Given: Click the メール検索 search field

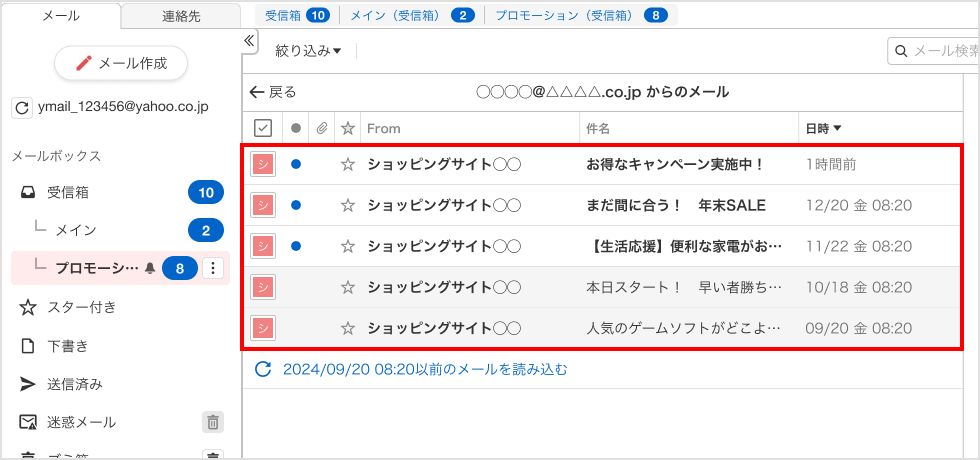Looking at the screenshot, I should tap(934, 51).
